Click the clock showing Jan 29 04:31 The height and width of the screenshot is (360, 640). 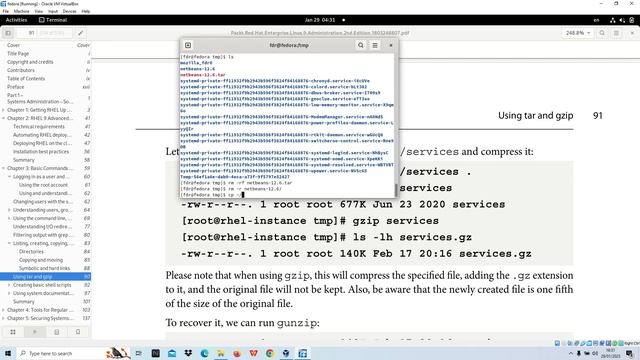pyautogui.click(x=320, y=20)
